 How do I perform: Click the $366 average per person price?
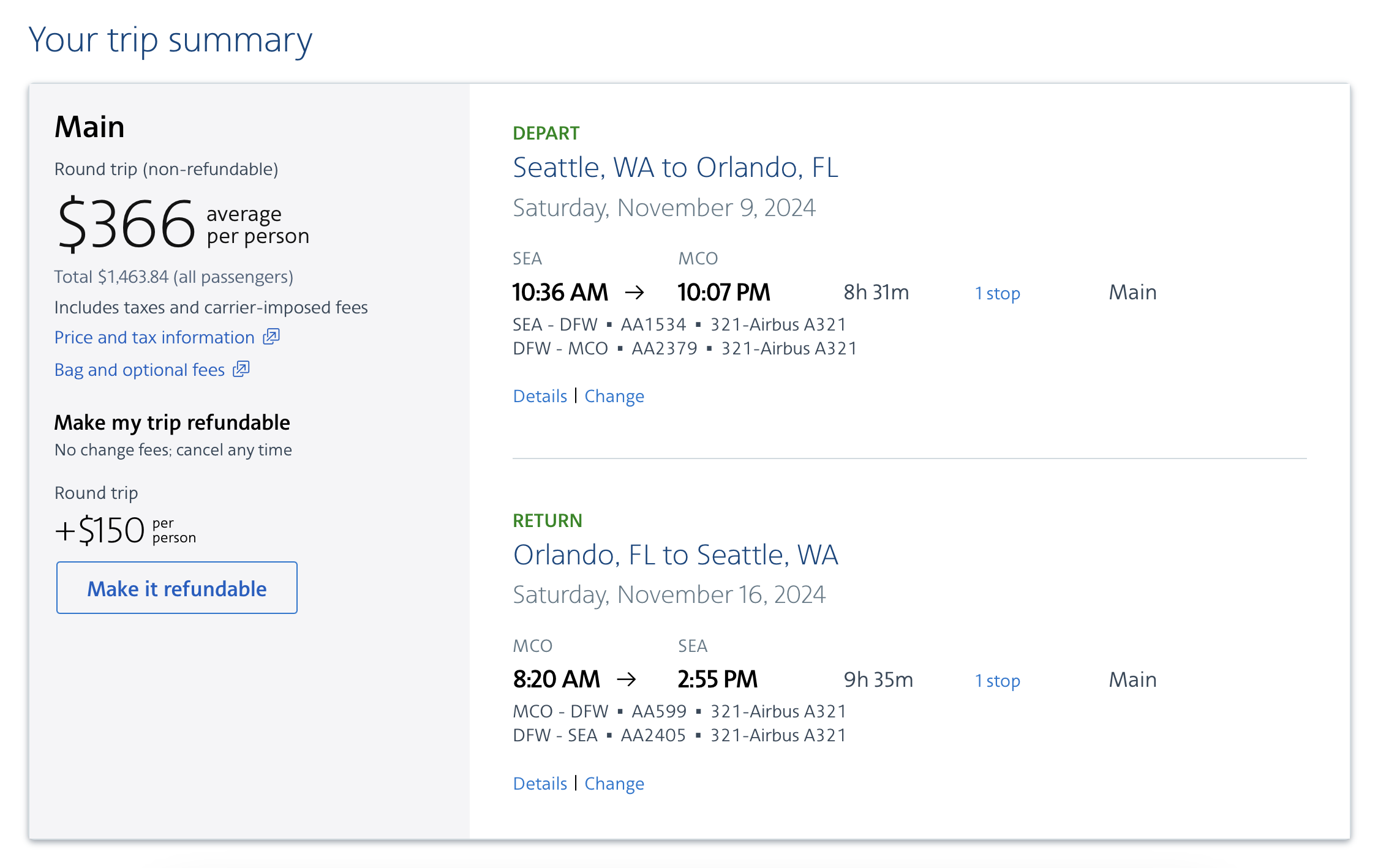pos(183,224)
